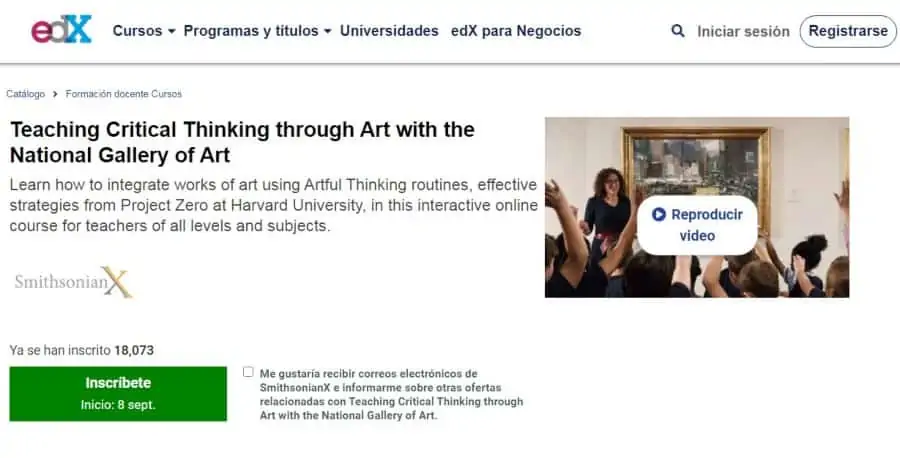Expand the Programas y títulos dropdown

click(x=257, y=31)
